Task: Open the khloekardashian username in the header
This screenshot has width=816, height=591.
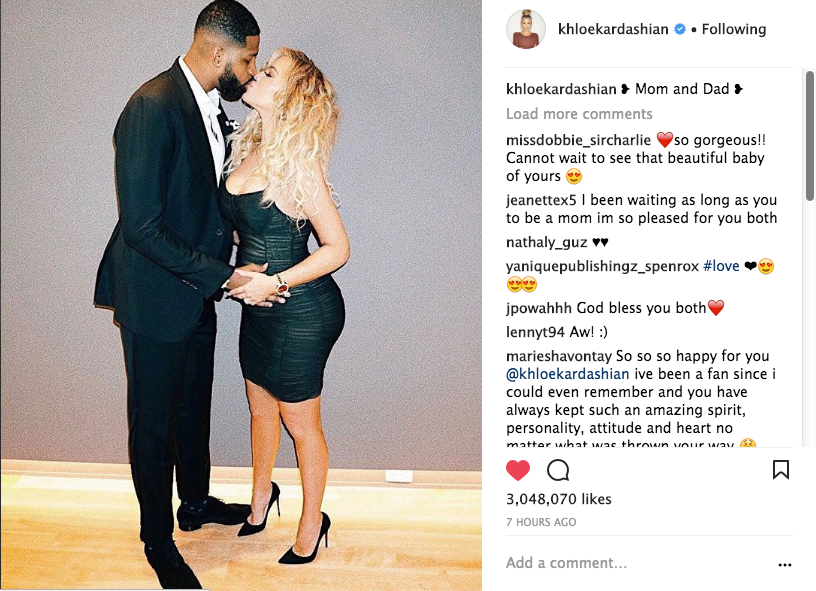Action: coord(613,29)
